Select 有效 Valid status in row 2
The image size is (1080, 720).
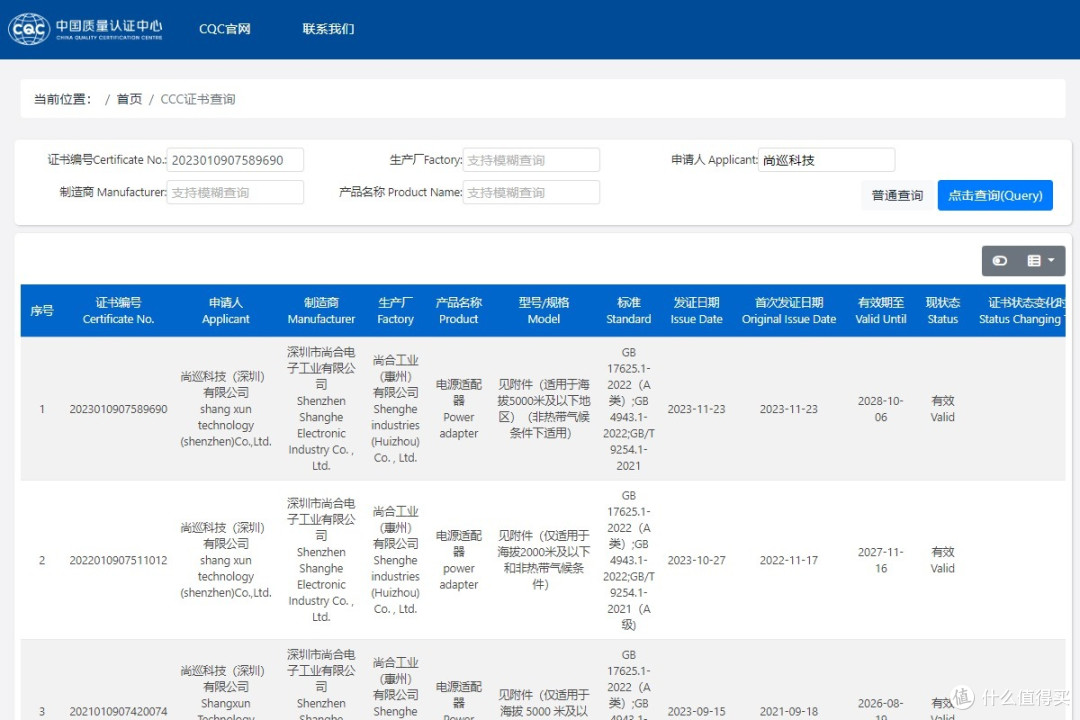(x=942, y=560)
